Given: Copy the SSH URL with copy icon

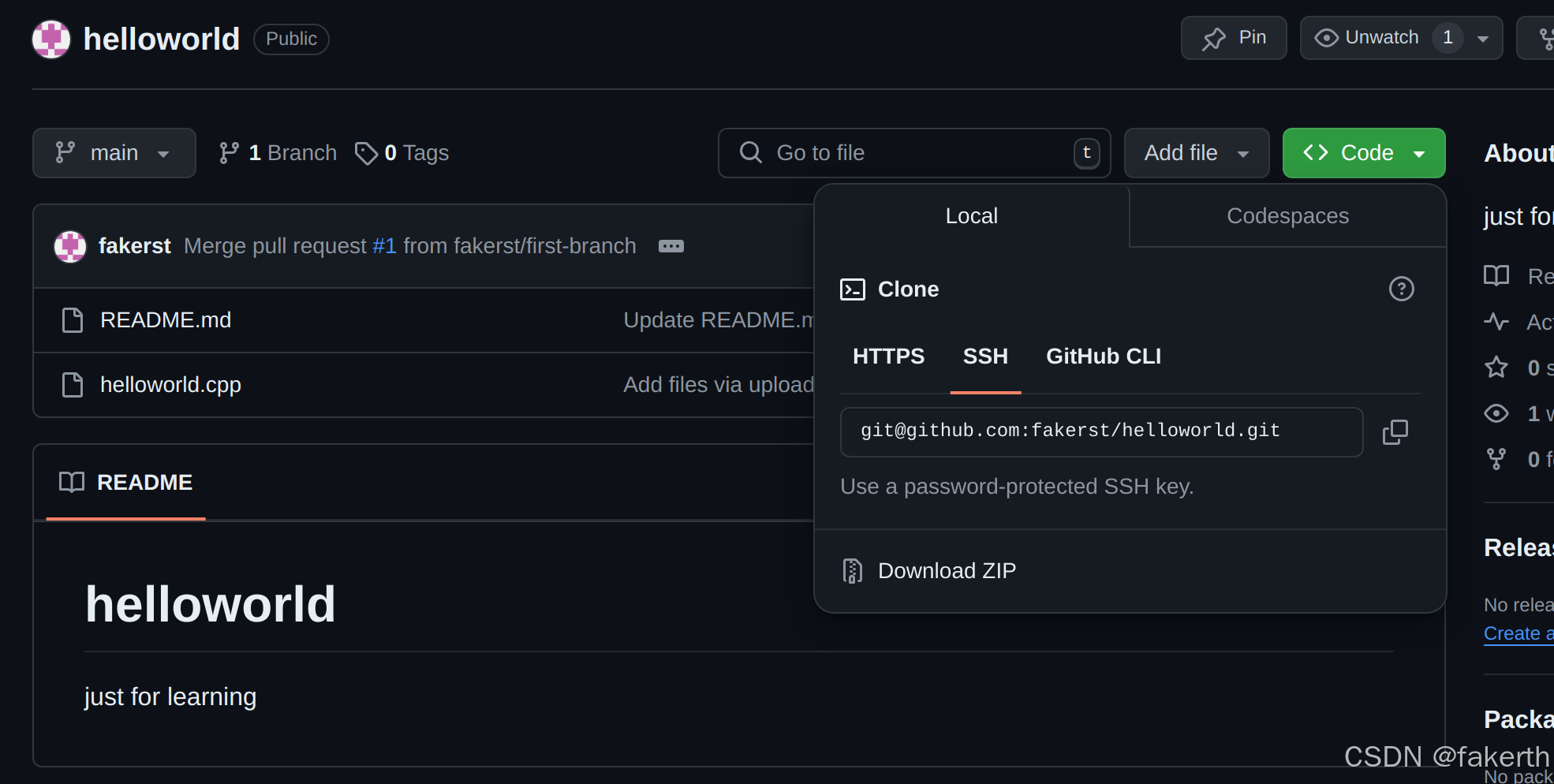Looking at the screenshot, I should (x=1395, y=431).
